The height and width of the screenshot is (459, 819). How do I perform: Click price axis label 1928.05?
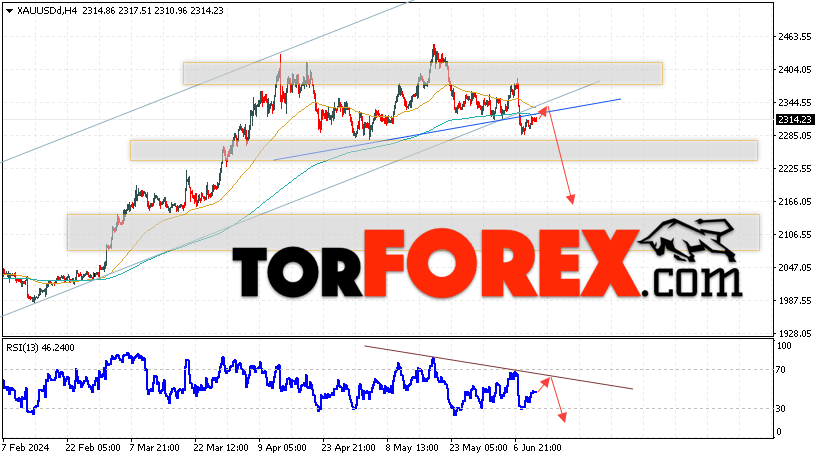794,333
